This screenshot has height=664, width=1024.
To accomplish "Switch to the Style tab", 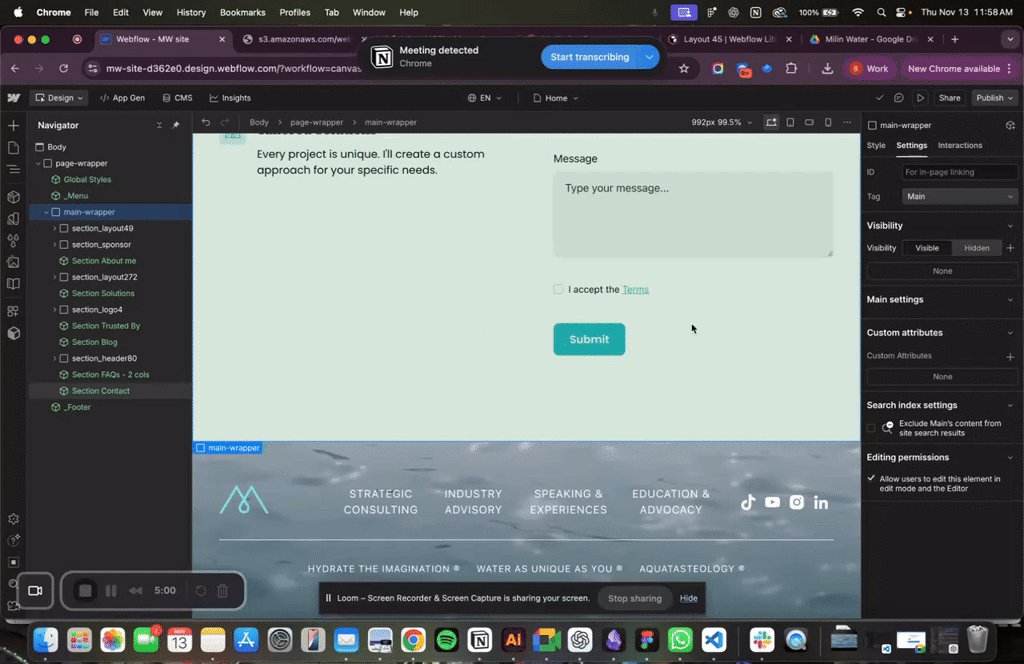I will (x=876, y=145).
